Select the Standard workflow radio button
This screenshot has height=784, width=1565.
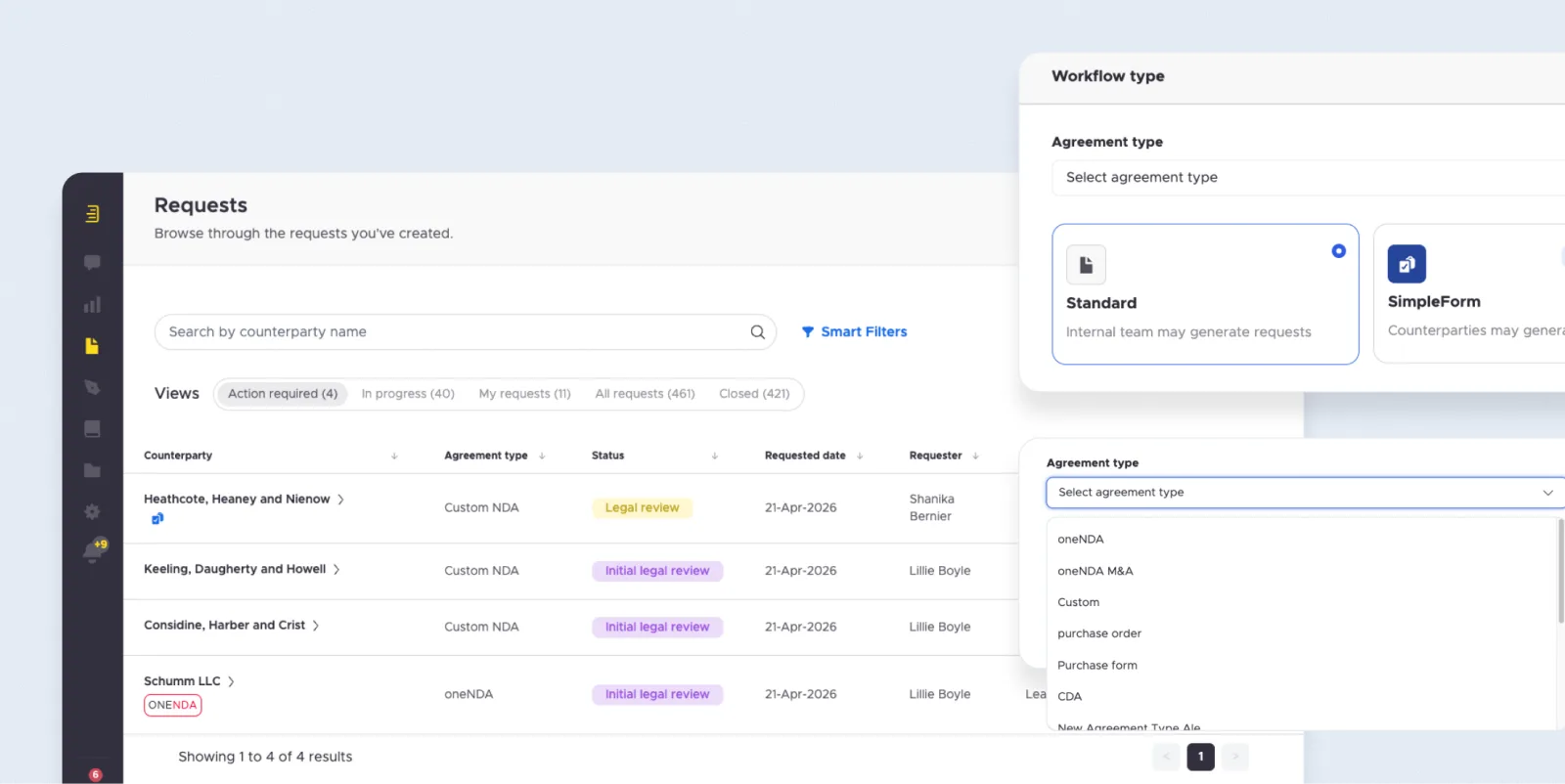(1338, 251)
